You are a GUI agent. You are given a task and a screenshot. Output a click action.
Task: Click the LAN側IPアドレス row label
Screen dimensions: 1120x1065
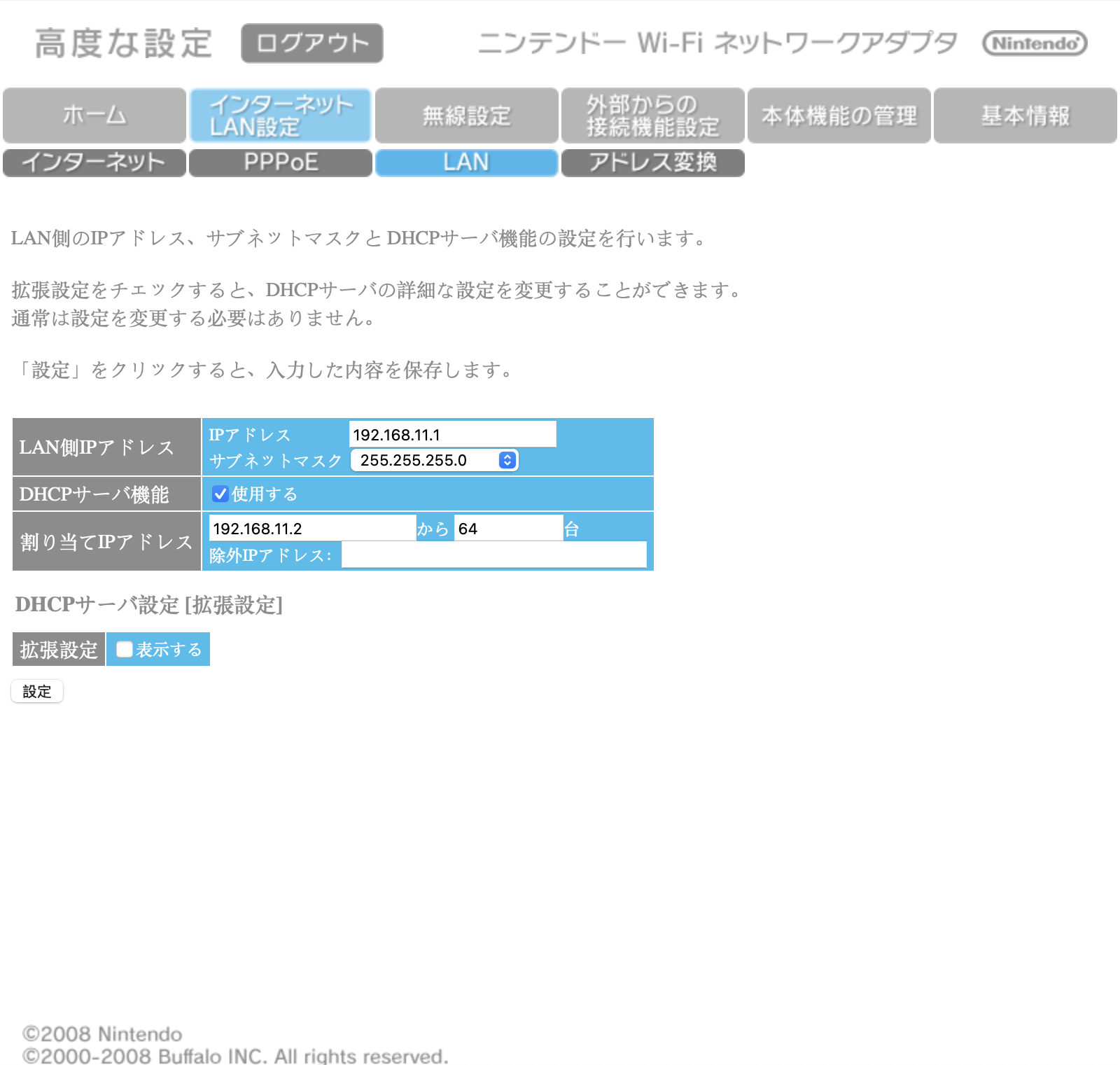[107, 447]
